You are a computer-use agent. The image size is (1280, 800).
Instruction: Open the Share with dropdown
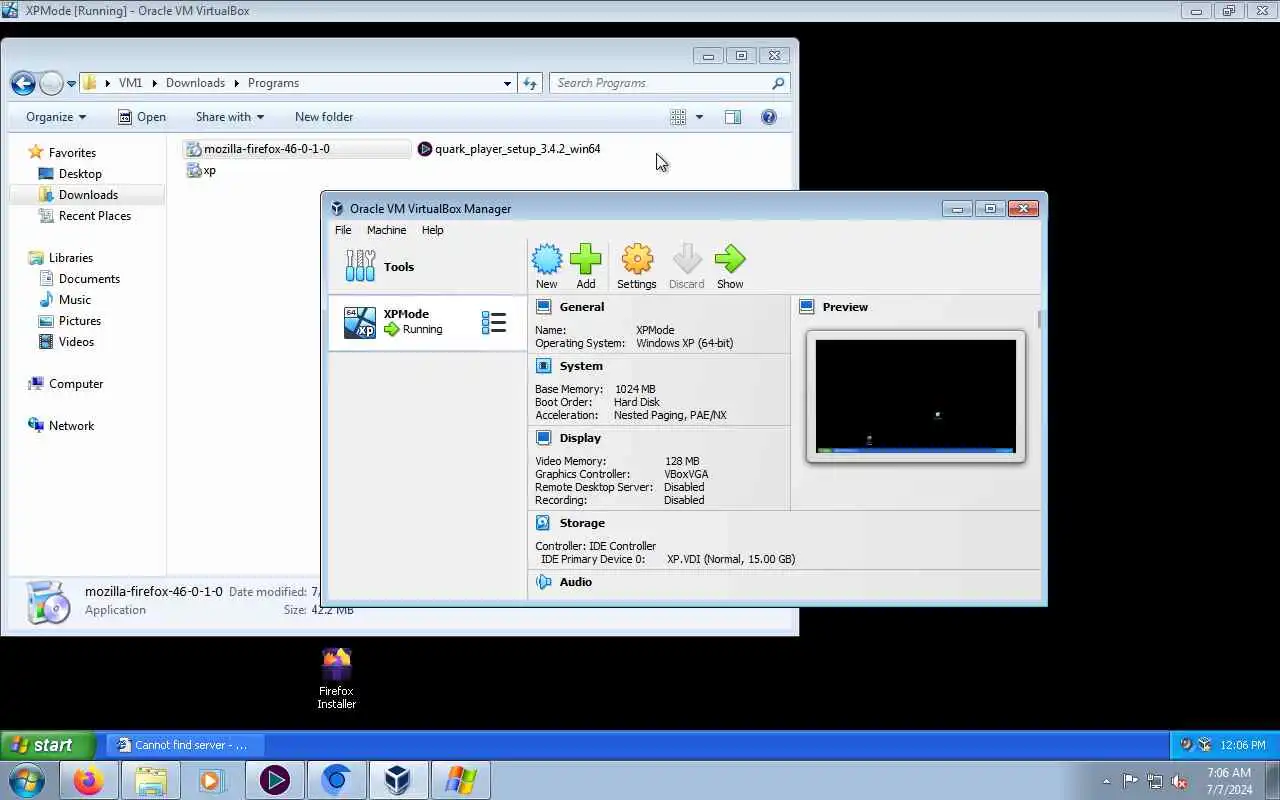(230, 117)
